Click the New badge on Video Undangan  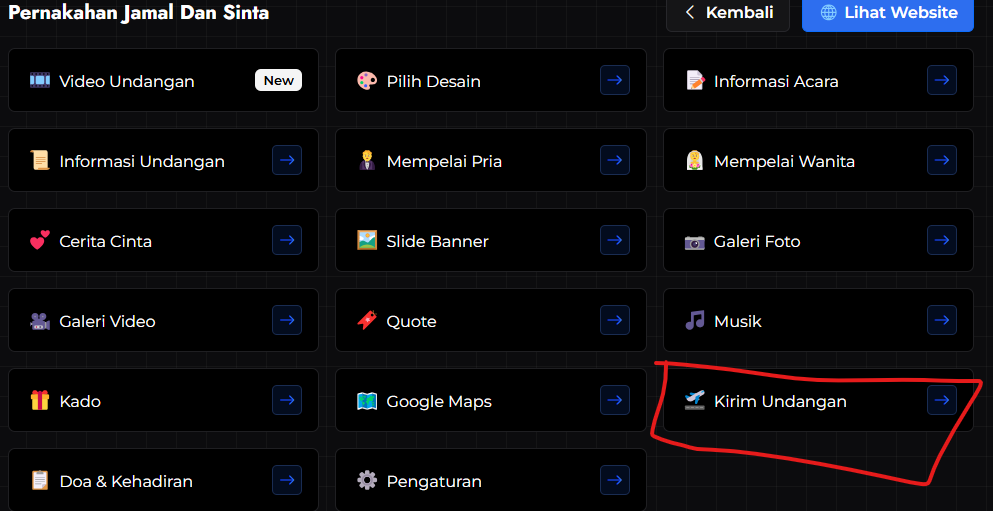278,80
